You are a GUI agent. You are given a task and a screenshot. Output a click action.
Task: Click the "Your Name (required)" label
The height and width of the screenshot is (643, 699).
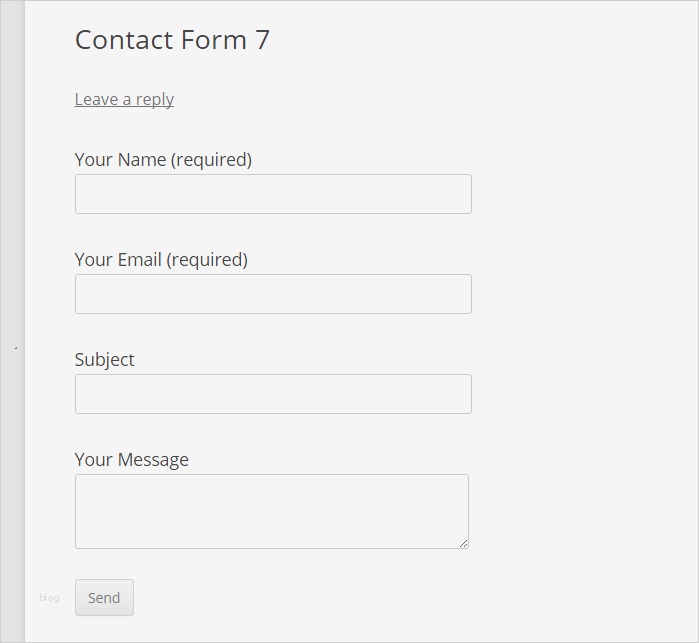point(163,159)
